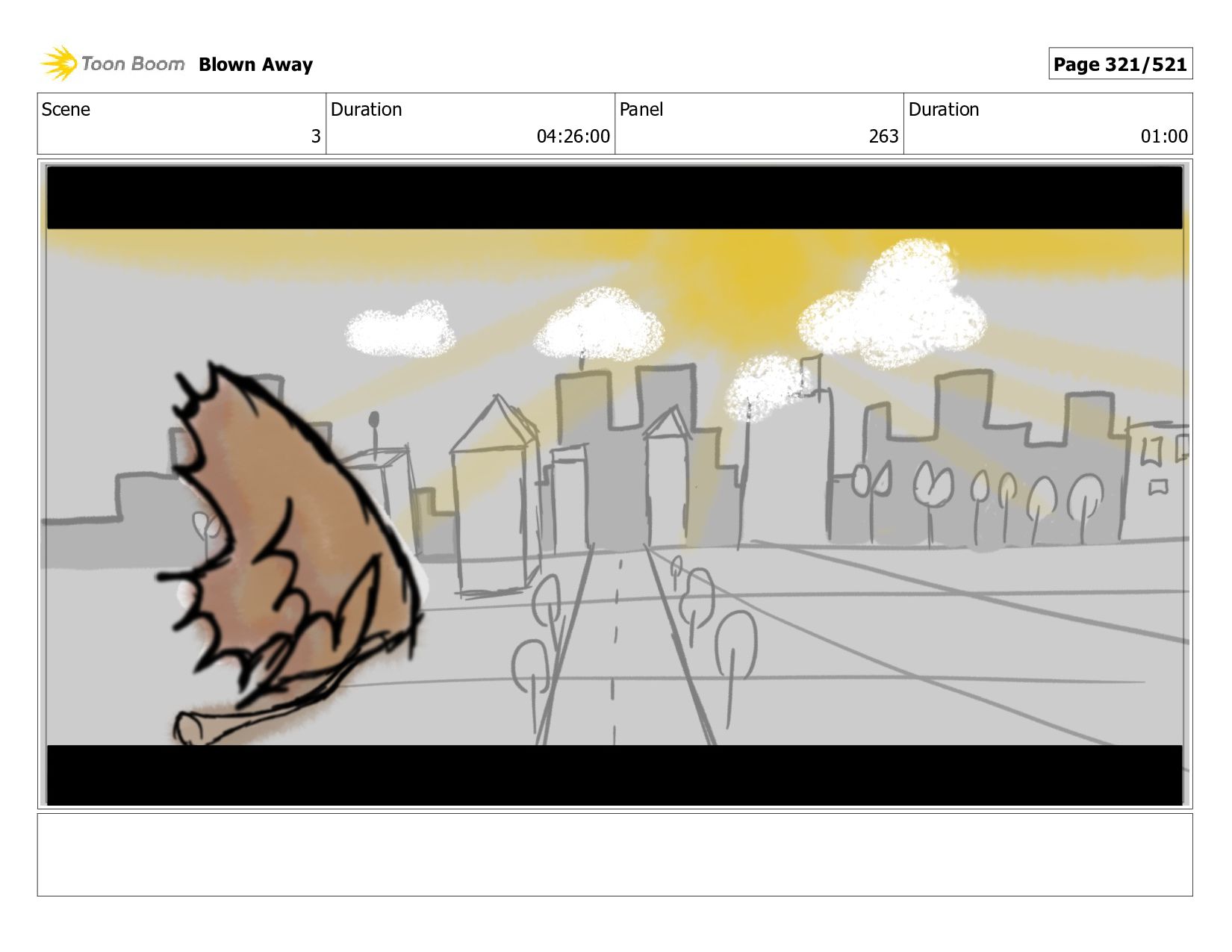The image size is (1232, 952).
Task: Click the 'Scene' header label
Action: pyautogui.click(x=66, y=110)
